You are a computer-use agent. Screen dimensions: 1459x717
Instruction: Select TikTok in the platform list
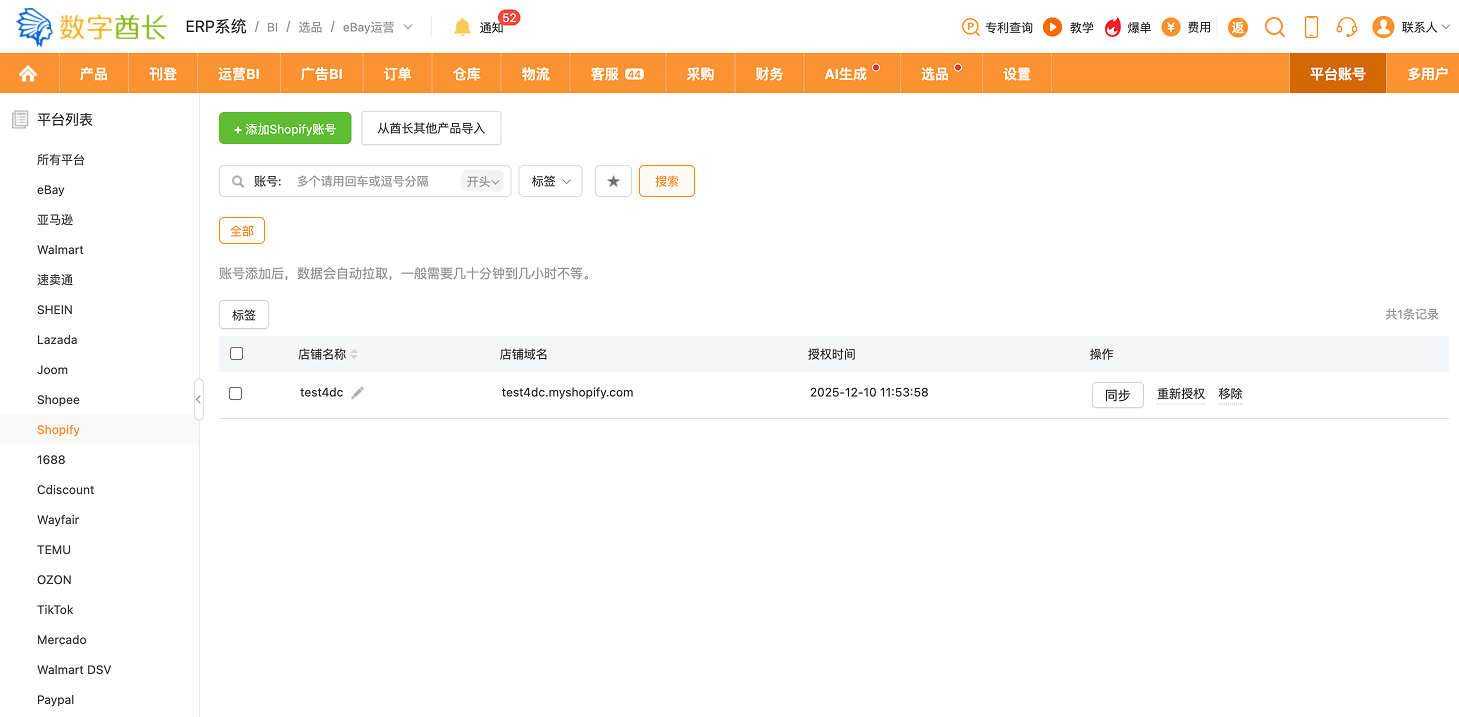pos(55,610)
